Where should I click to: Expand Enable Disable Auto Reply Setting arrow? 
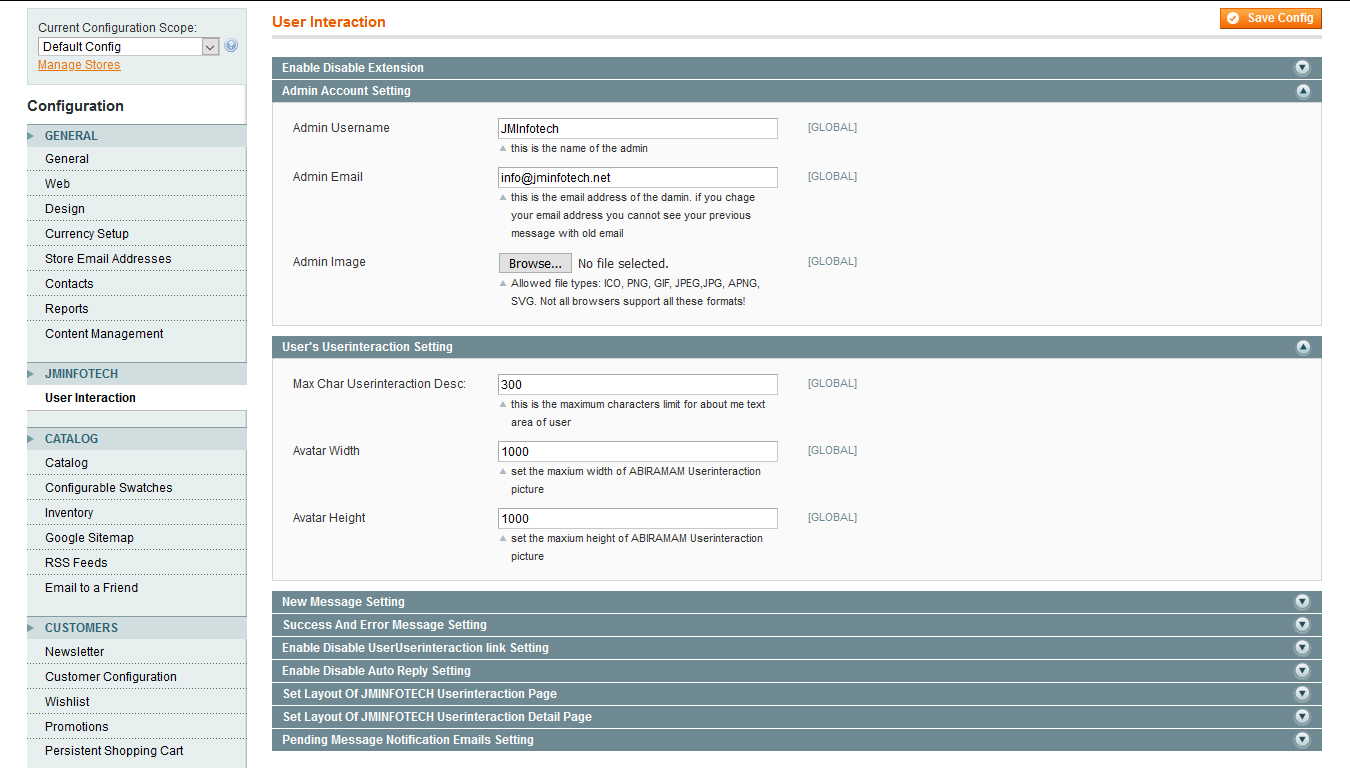coord(1302,671)
